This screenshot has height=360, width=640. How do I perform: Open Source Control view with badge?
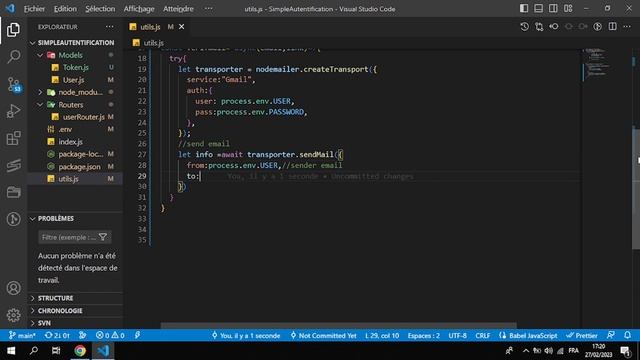pos(14,84)
